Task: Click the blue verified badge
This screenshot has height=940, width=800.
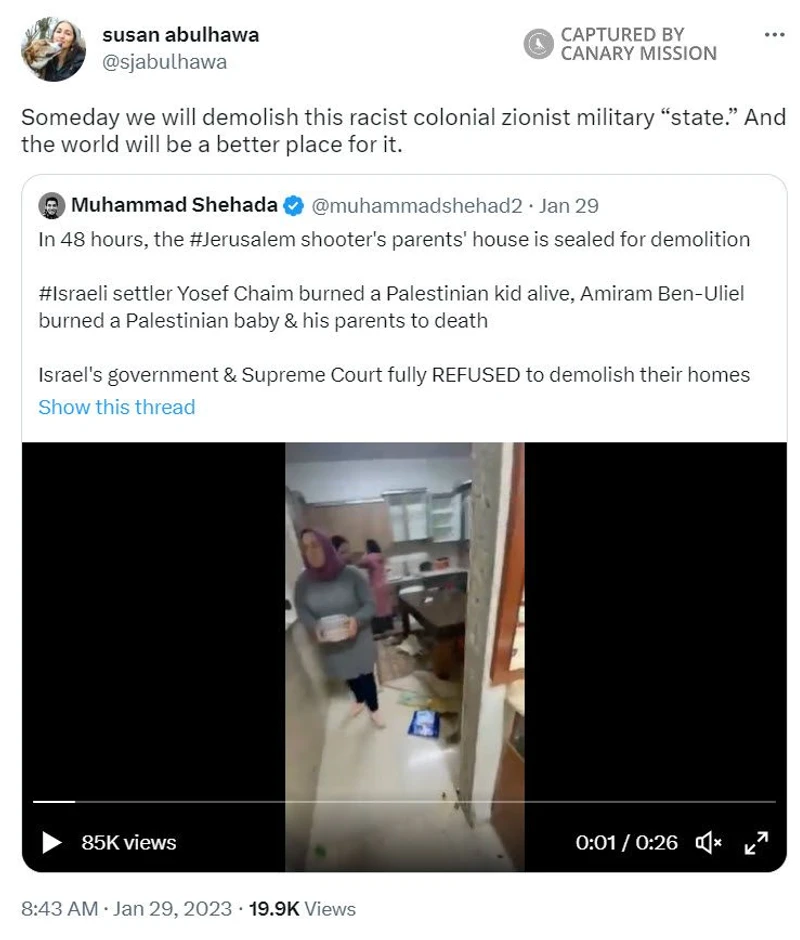Action: pyautogui.click(x=293, y=206)
